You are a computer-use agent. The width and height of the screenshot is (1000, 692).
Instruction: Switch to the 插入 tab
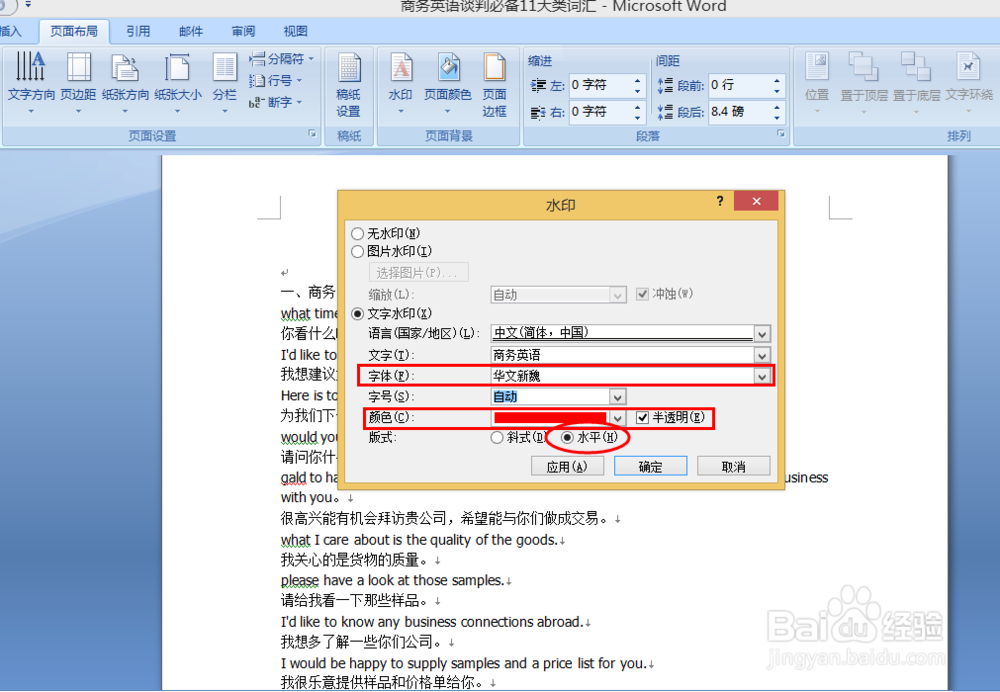(11, 31)
